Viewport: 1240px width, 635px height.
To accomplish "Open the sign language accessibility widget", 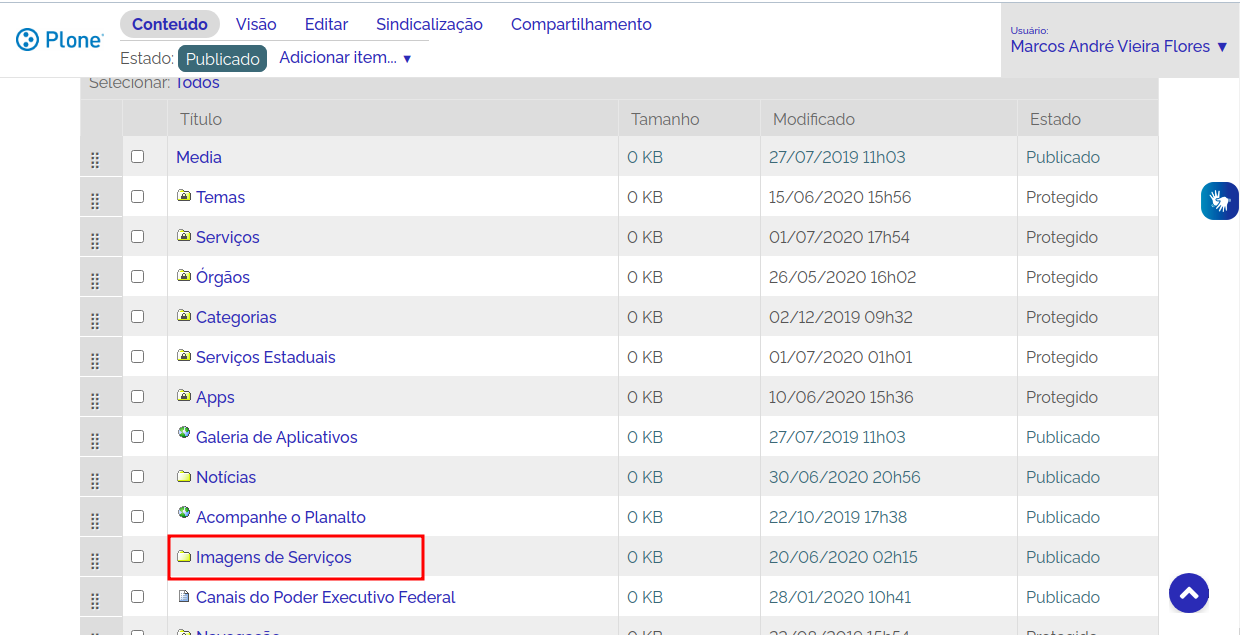I will 1219,201.
